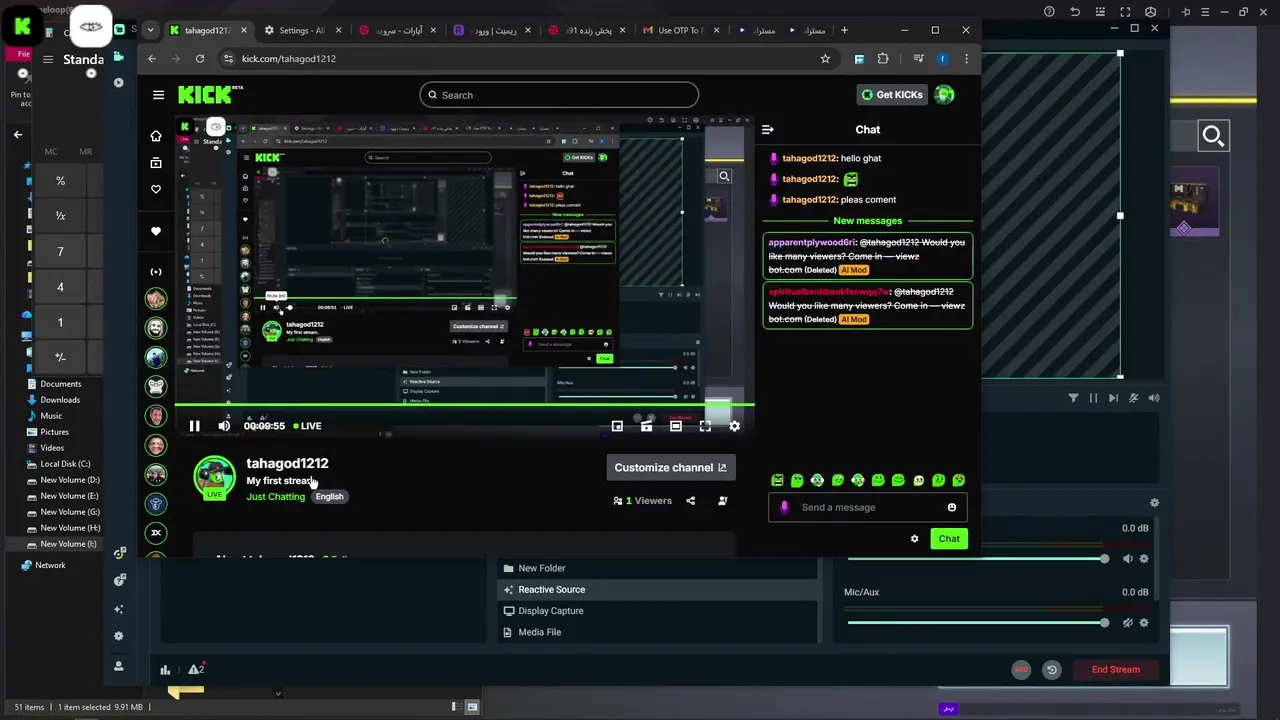Open the Just Chatting category link
Screen dimensions: 1280x720
point(276,497)
